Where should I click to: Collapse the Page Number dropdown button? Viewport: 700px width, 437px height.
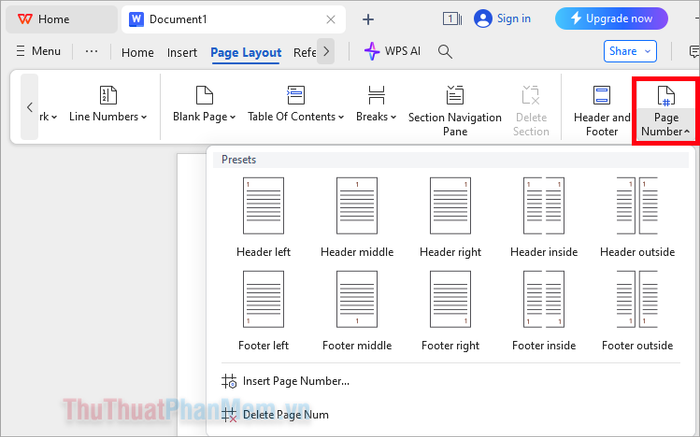666,111
